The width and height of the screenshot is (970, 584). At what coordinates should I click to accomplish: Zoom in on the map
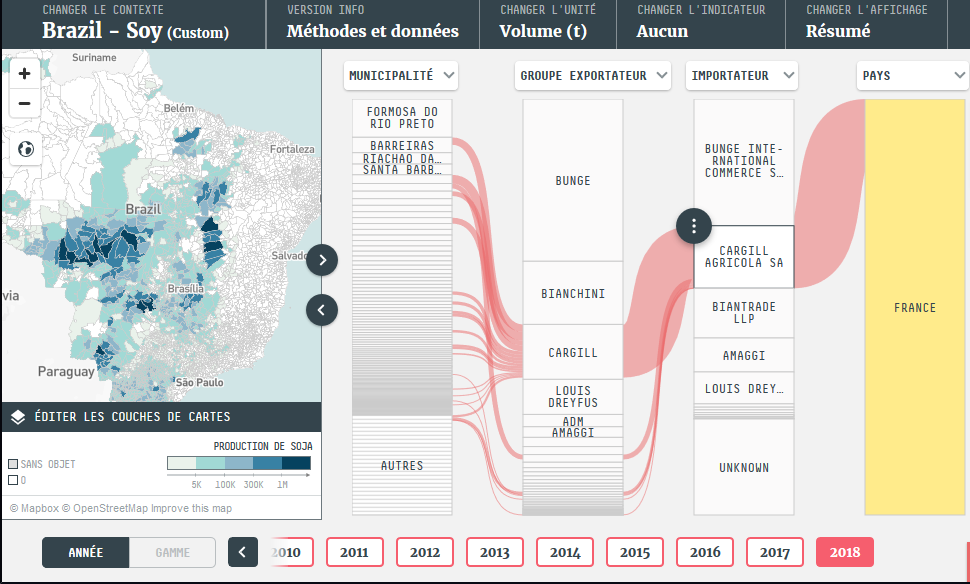tap(25, 73)
